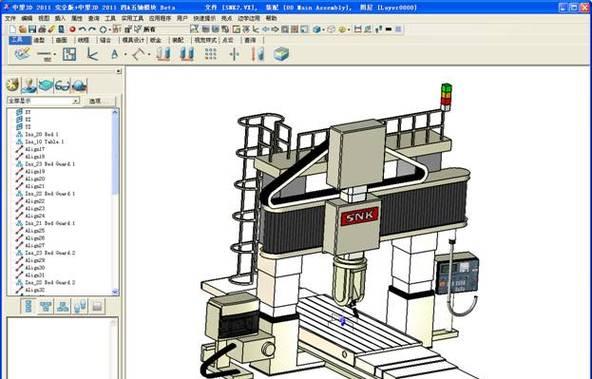Click the red stop circle toolbar icon

pos(72,29)
